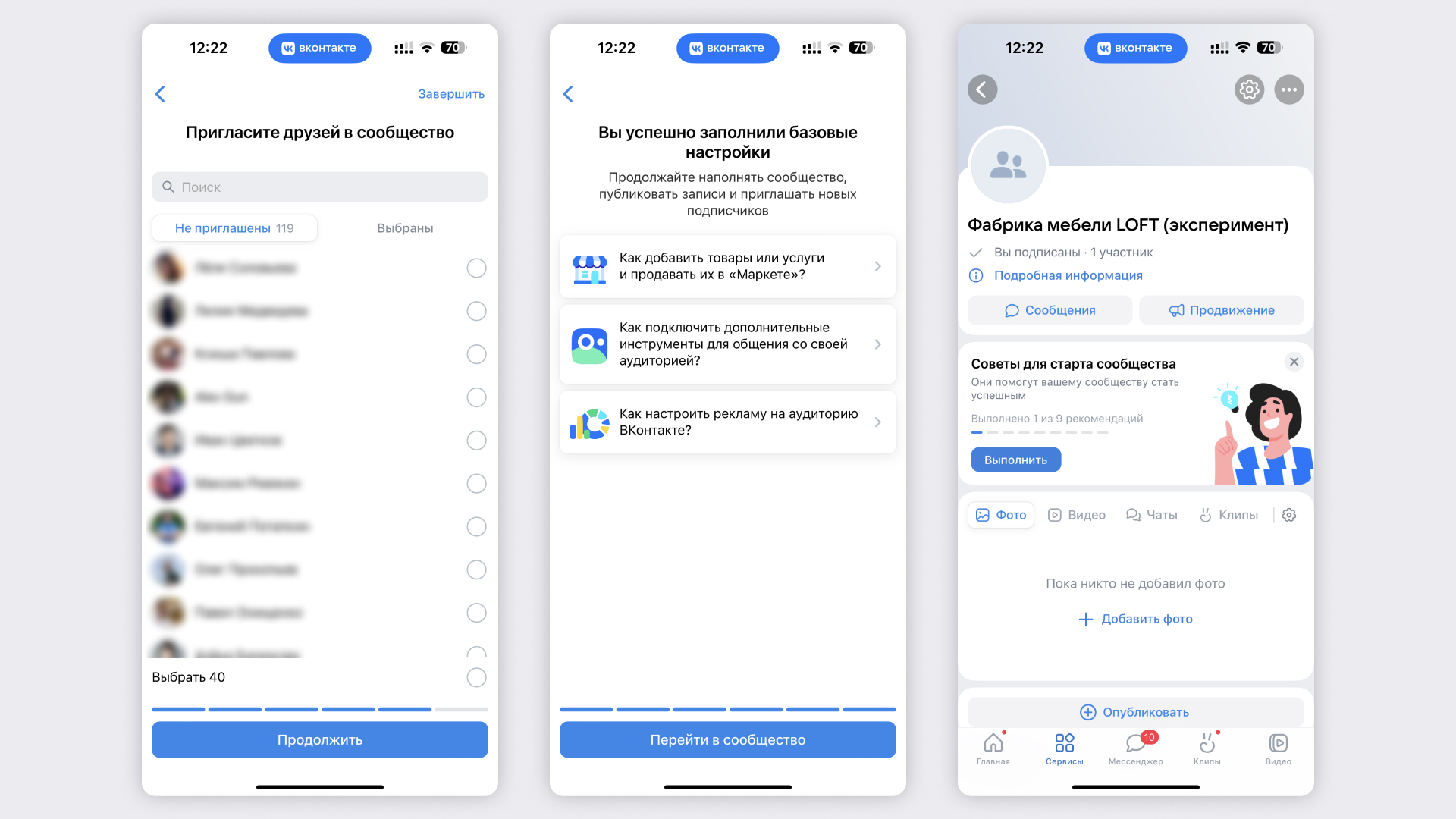Expand Как подключить инструменты chevron

(879, 344)
